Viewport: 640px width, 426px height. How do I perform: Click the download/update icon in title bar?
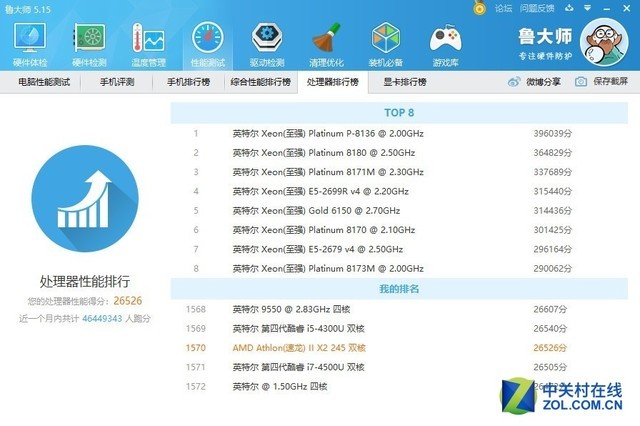tap(569, 8)
